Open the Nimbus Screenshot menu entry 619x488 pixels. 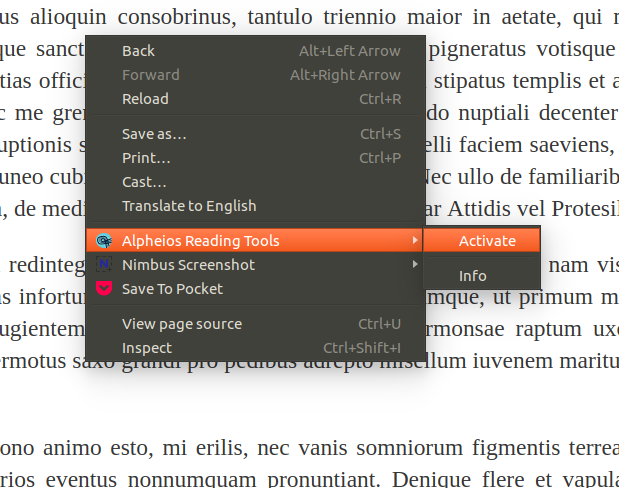click(256, 265)
